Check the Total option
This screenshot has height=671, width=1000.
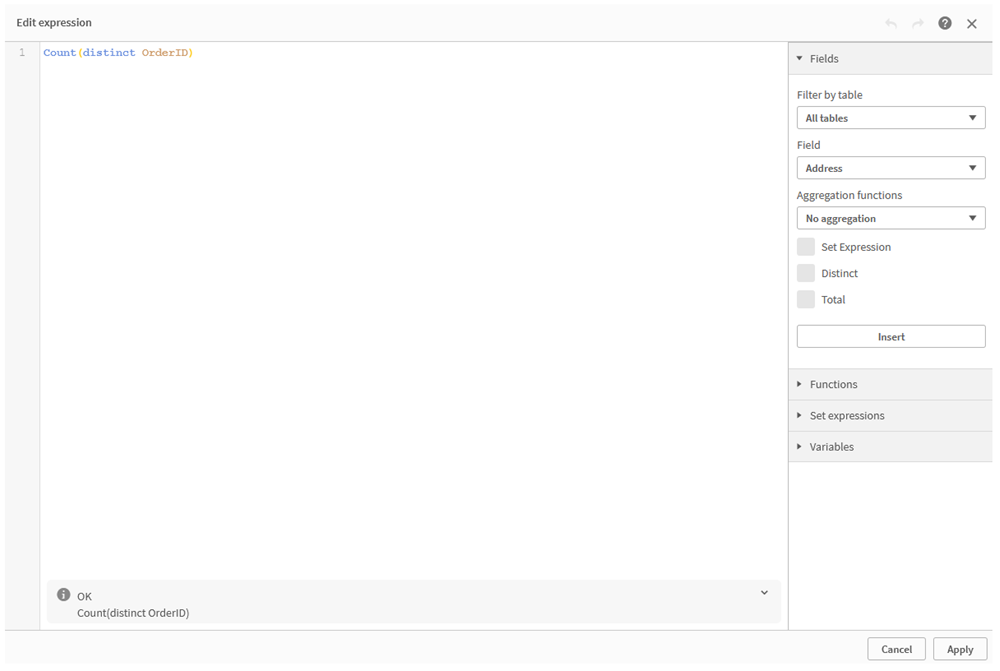(x=806, y=299)
